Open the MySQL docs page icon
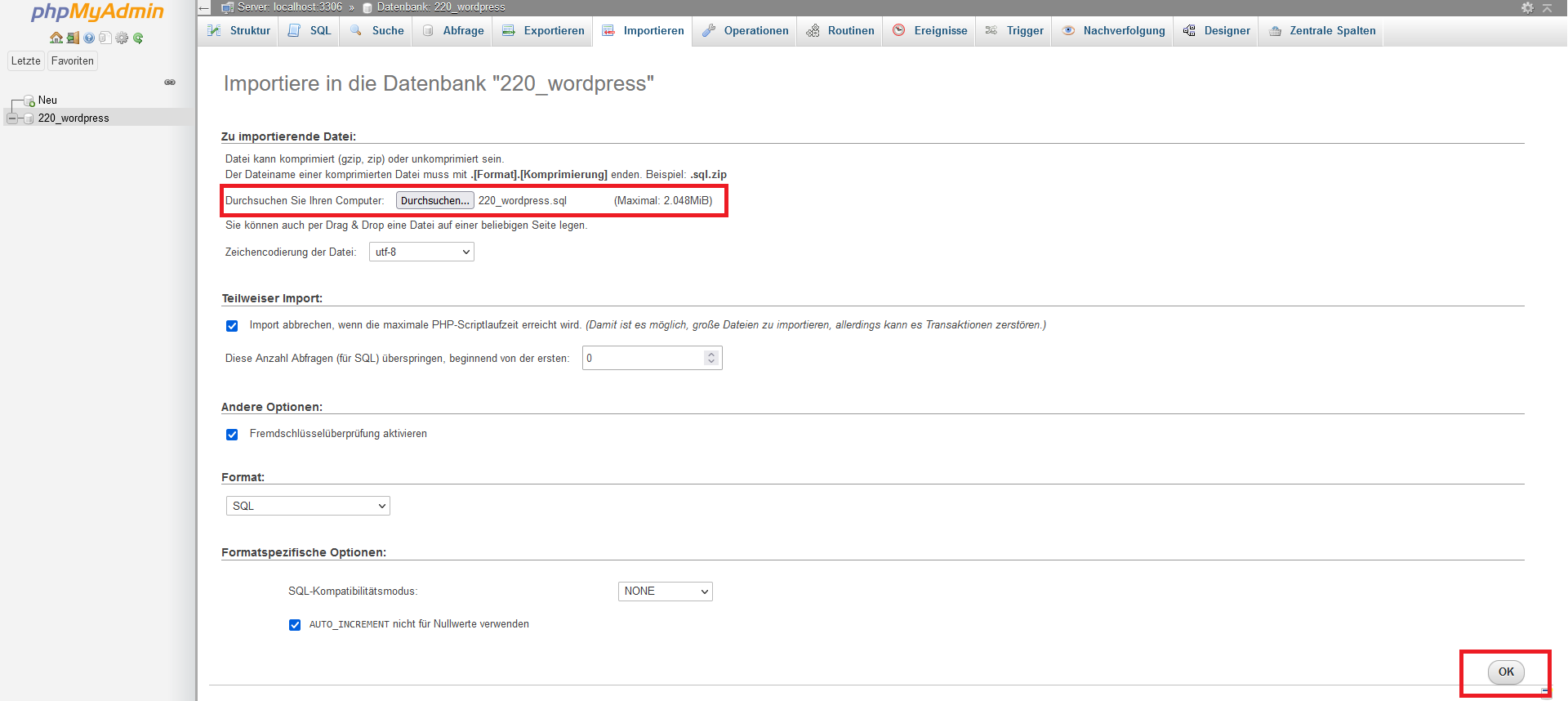Viewport: 1568px width, 701px height. point(105,38)
